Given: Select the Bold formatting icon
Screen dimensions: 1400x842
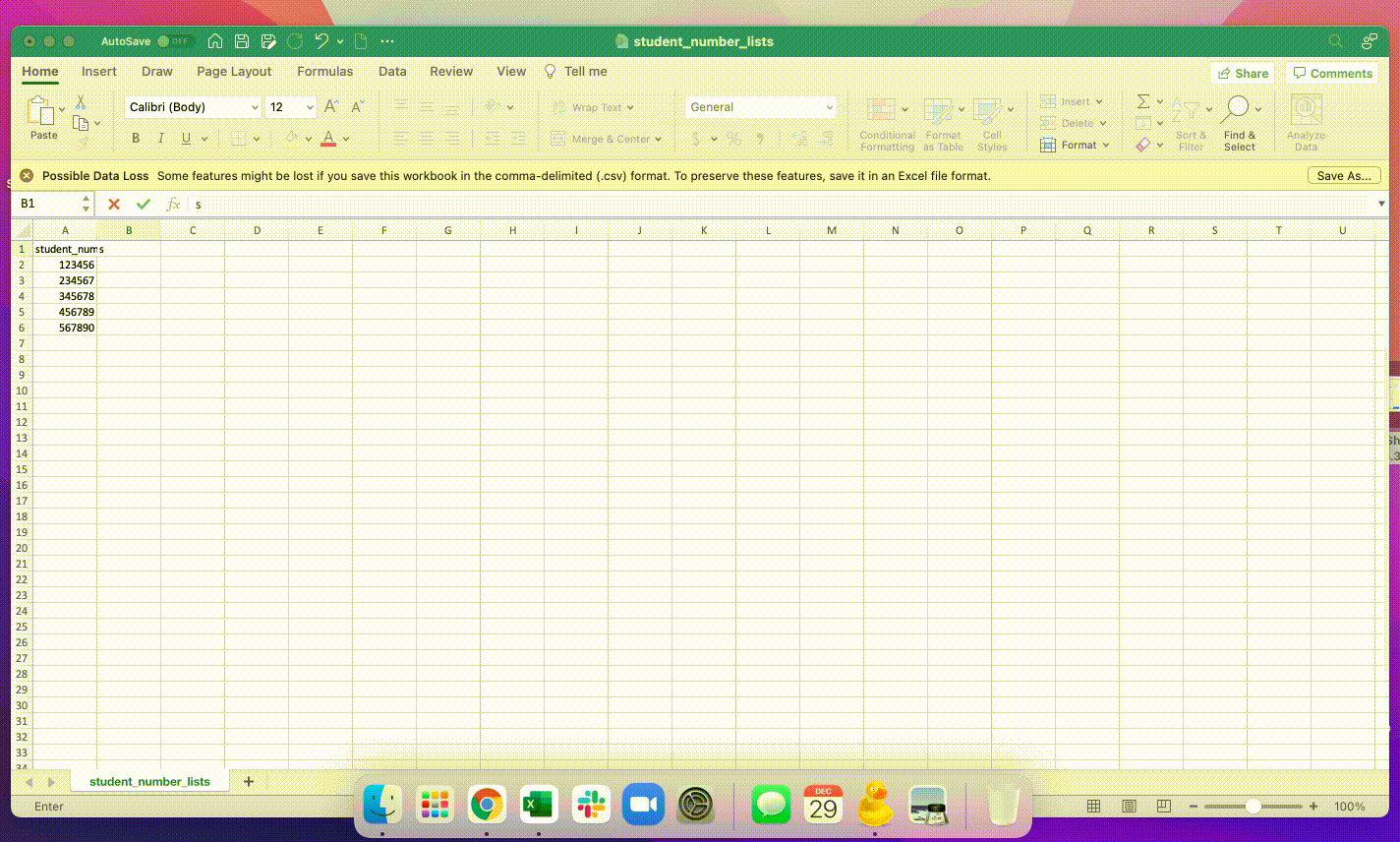Looking at the screenshot, I should click(135, 138).
